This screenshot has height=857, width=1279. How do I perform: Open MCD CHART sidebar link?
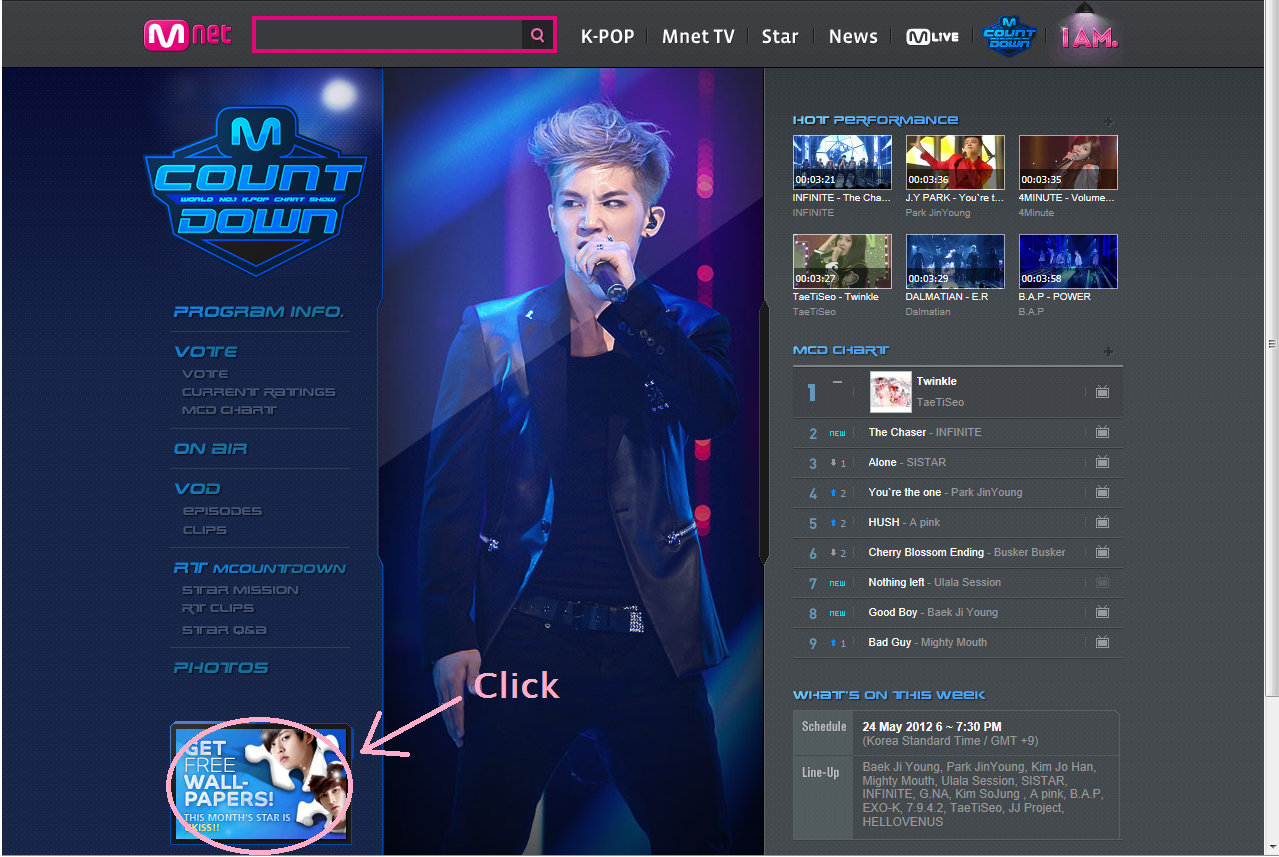pos(229,410)
